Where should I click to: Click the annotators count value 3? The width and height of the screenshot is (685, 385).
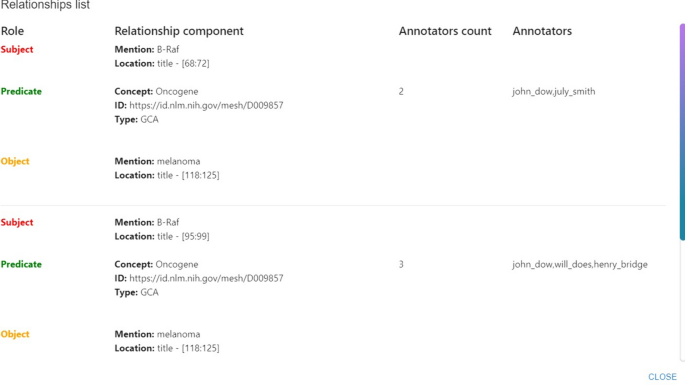point(401,264)
